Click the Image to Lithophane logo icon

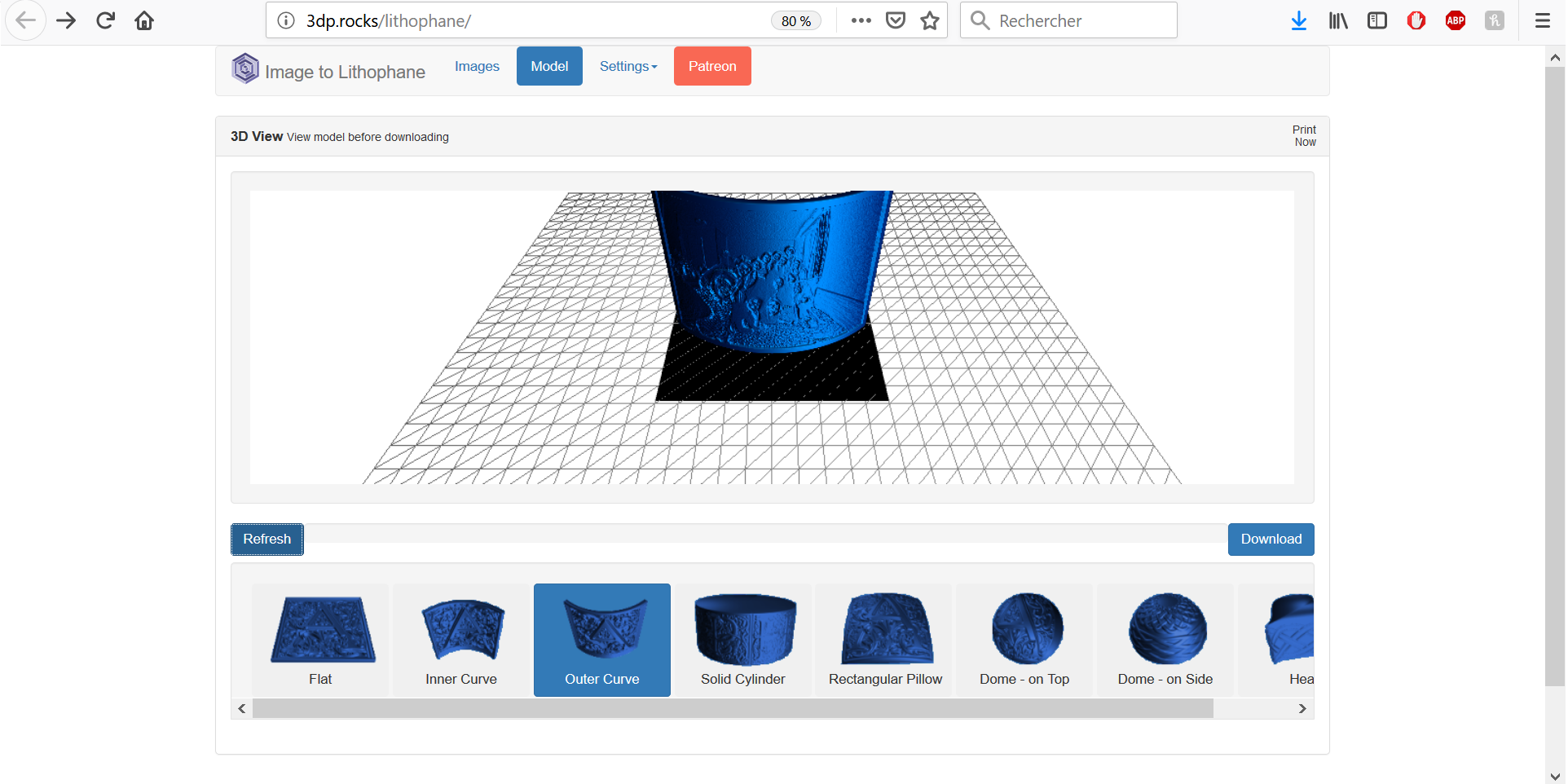coord(245,68)
